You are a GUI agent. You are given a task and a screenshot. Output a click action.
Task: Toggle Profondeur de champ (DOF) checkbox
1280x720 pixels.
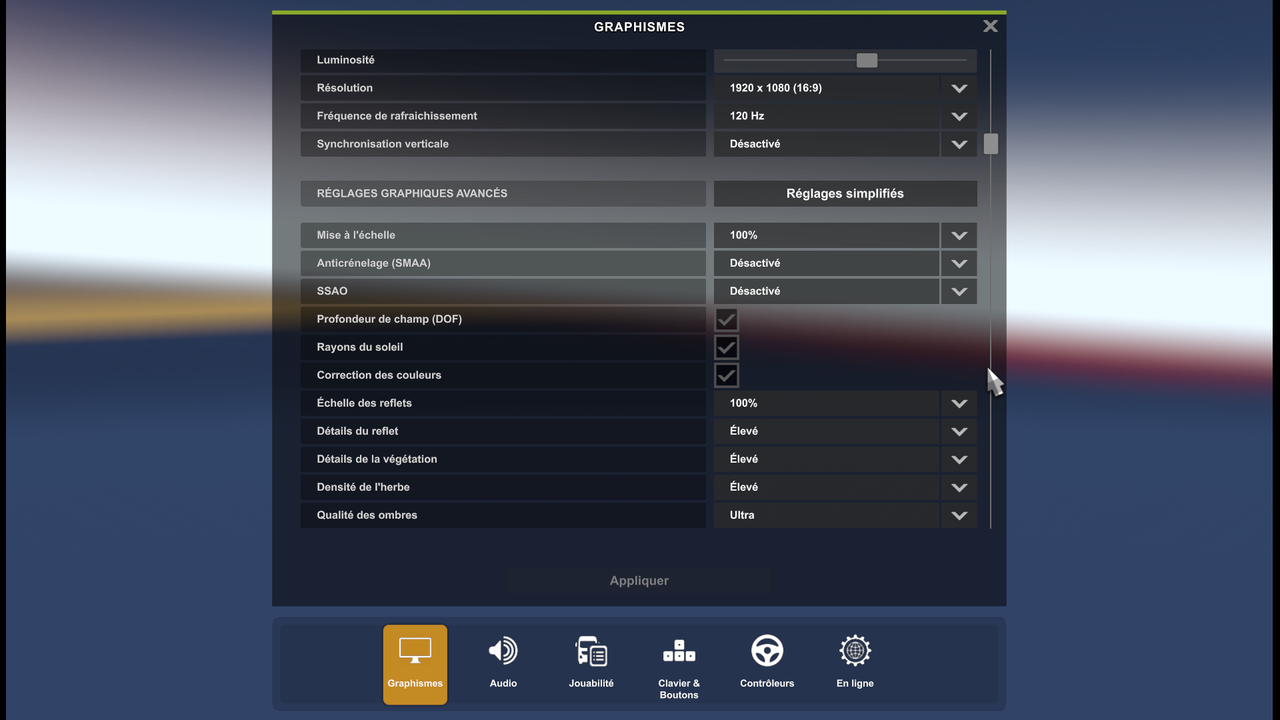(726, 319)
